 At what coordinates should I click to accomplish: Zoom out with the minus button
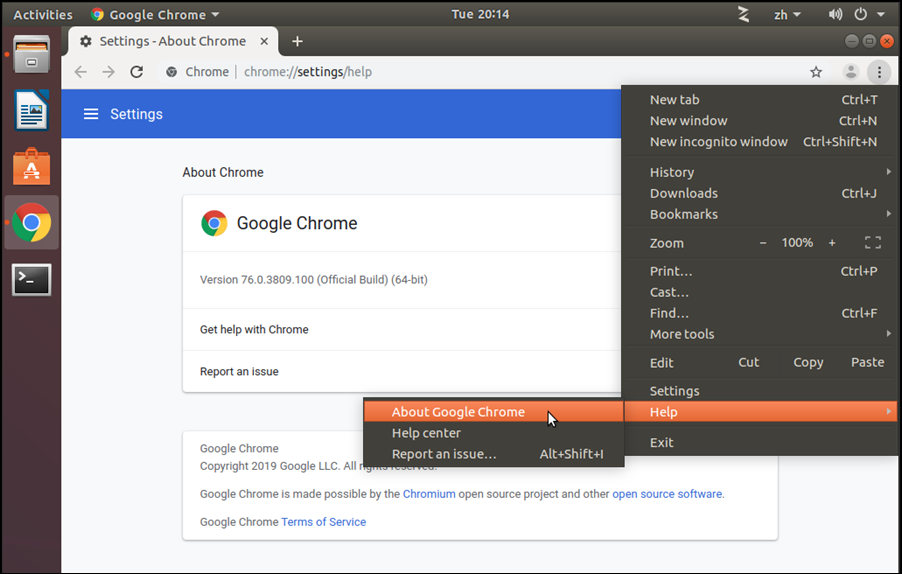click(x=763, y=243)
